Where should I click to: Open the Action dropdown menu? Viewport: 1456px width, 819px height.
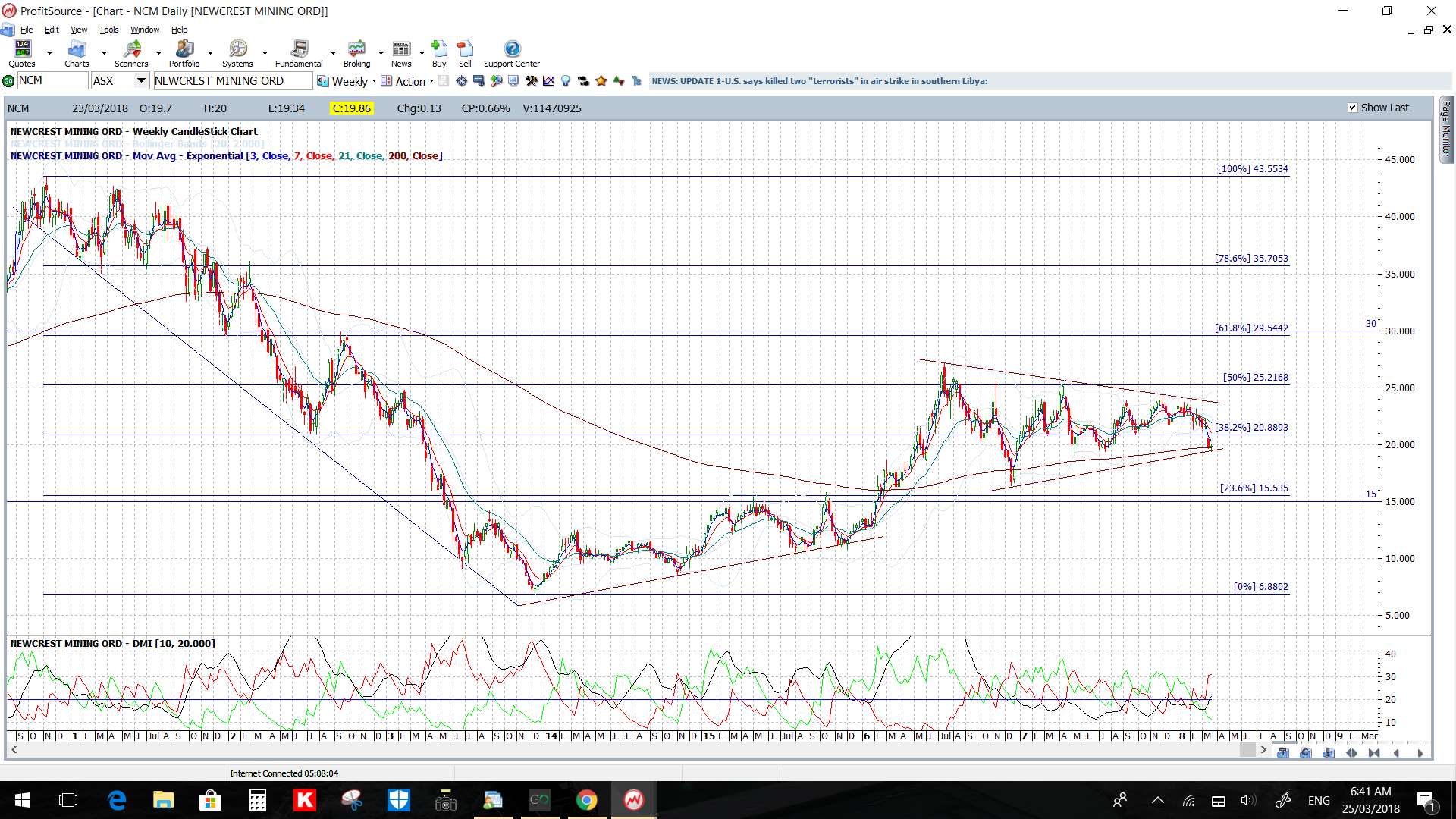pos(408,81)
